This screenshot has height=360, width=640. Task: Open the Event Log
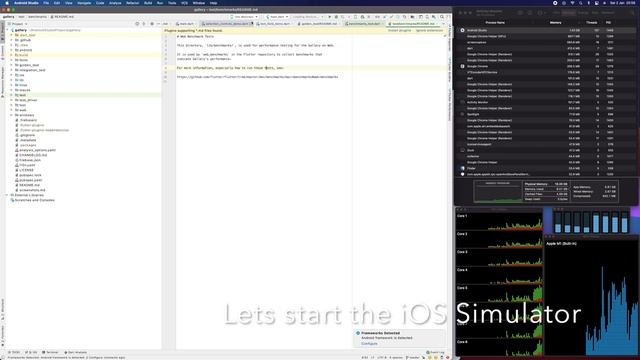435,352
